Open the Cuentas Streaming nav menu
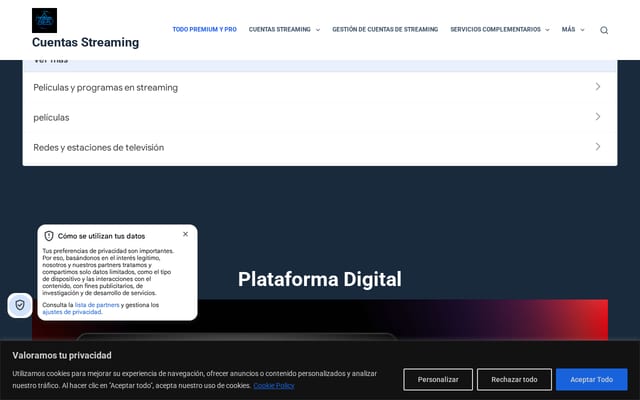640x400 pixels. pyautogui.click(x=280, y=29)
